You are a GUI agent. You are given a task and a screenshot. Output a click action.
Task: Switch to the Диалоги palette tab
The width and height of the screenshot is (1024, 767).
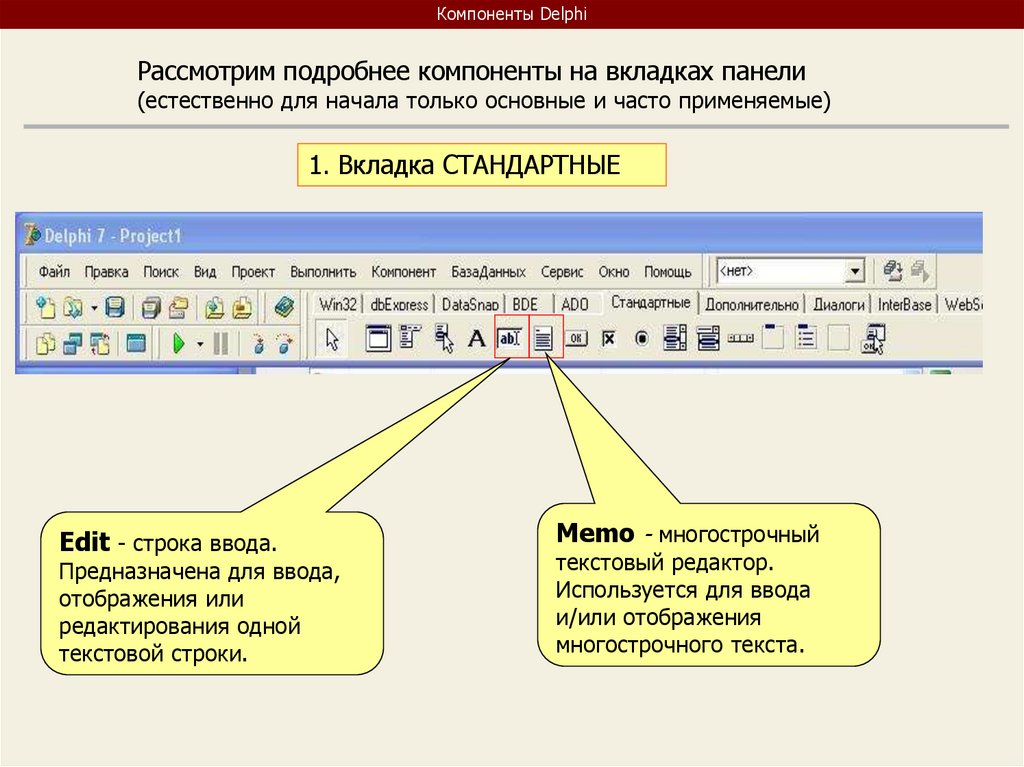coord(839,304)
